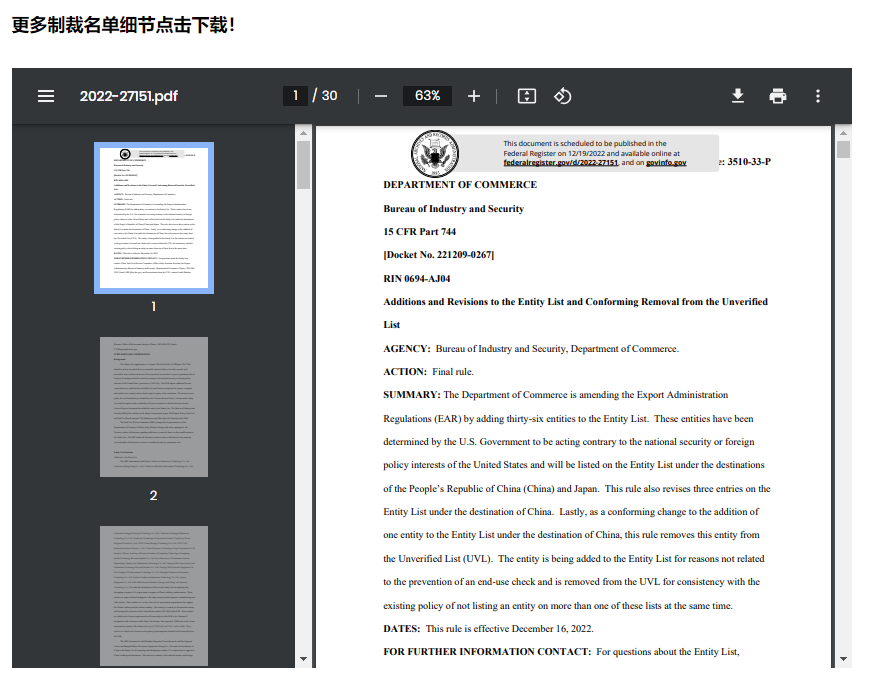Viewport: 876px width, 674px height.
Task: Toggle the sidebar hamburger menu
Action: pos(46,96)
